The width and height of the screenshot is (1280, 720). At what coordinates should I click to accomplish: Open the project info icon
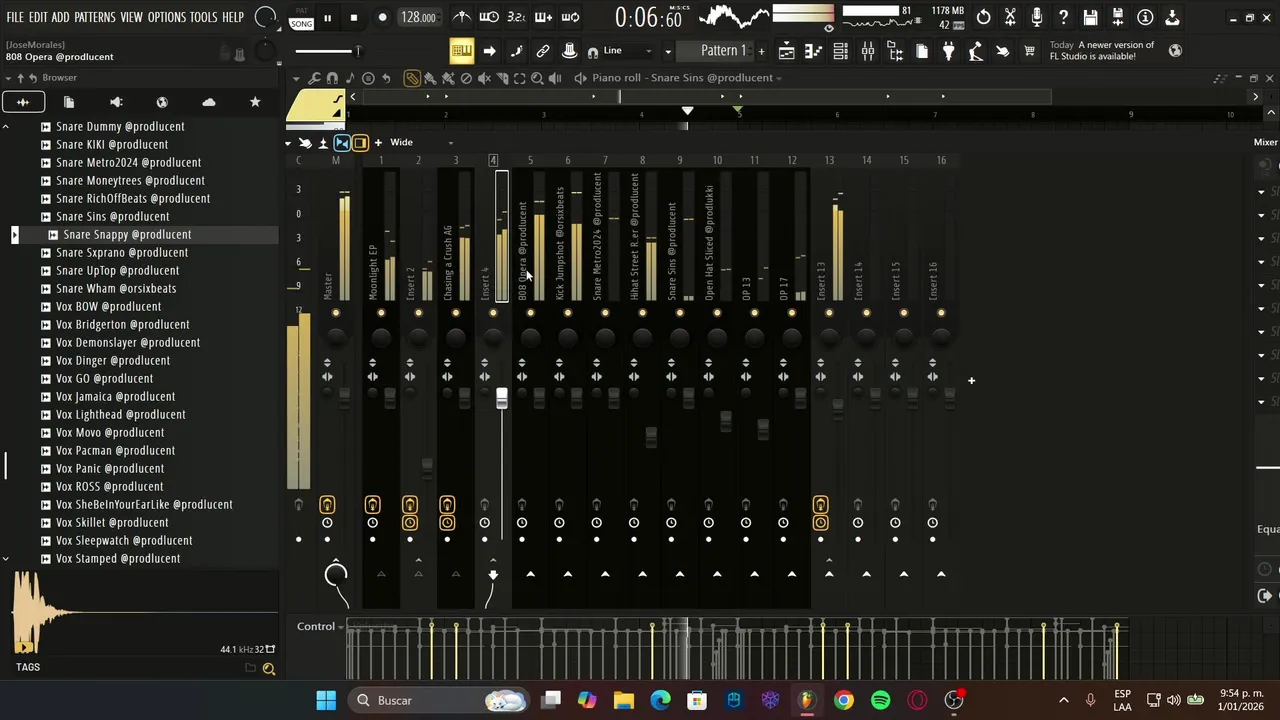click(x=1145, y=17)
